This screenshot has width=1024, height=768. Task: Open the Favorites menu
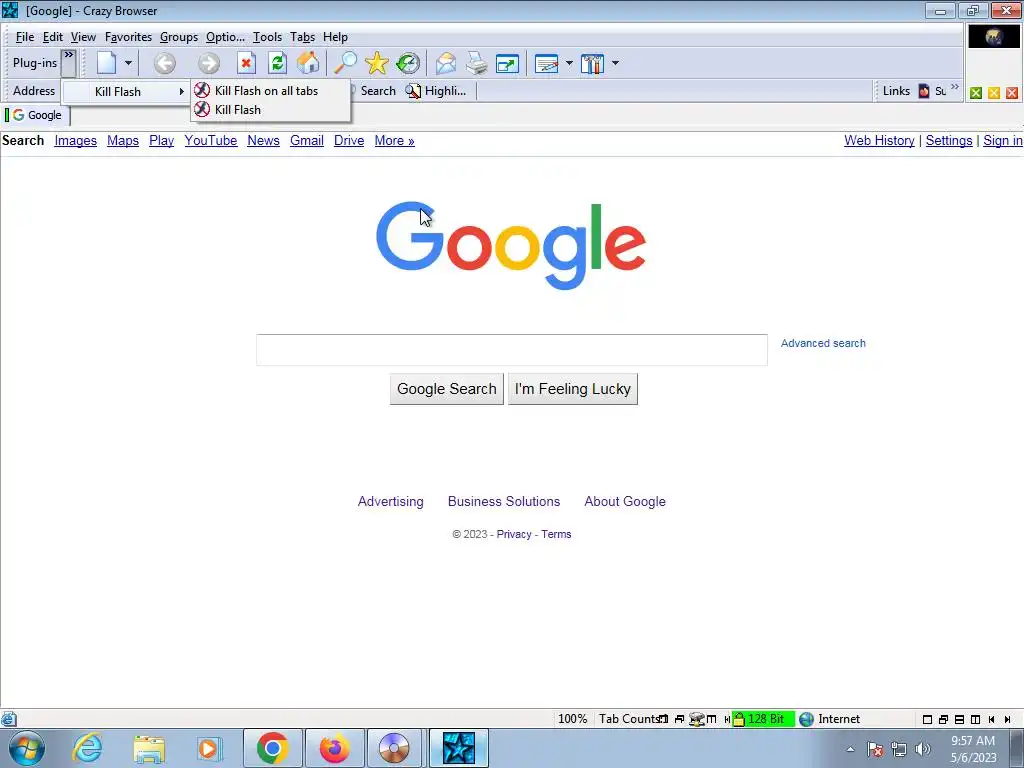(128, 37)
